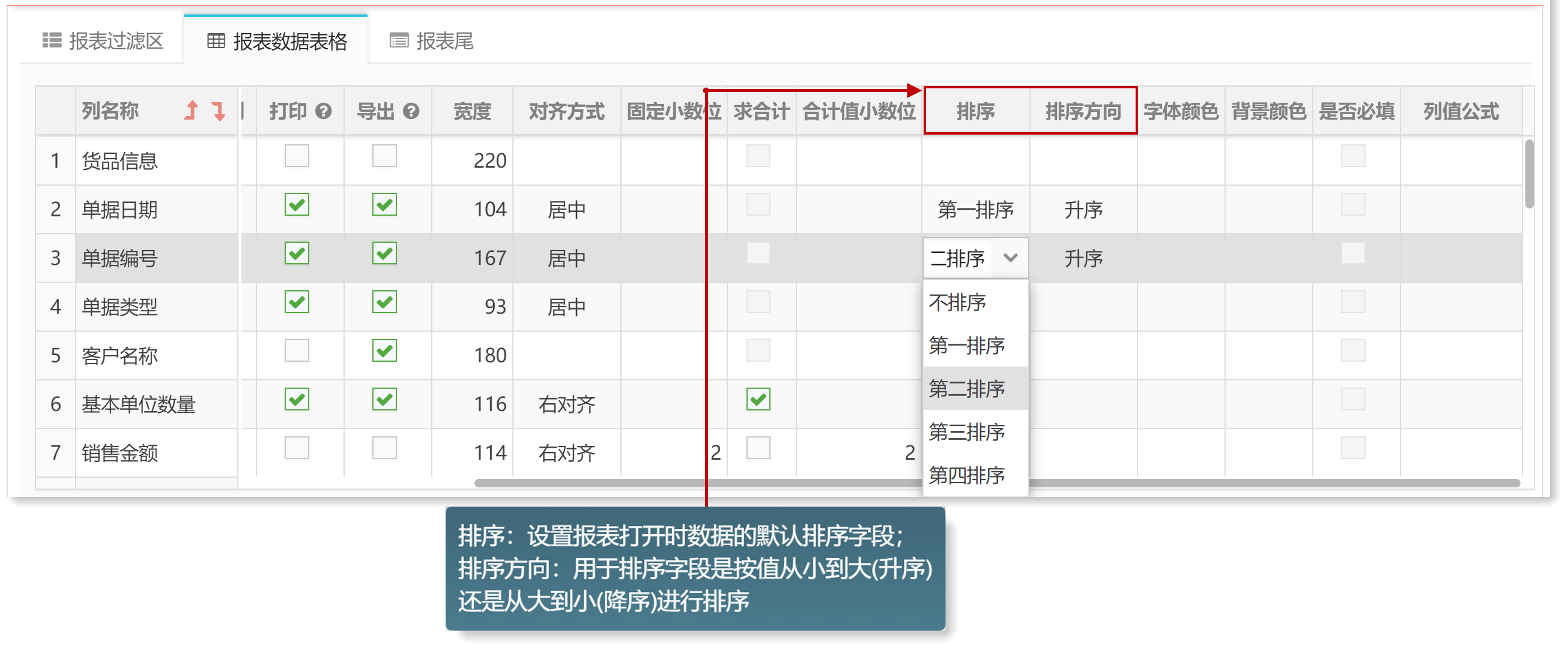
Task: Enable 求合计 for 销售金额 row
Action: pos(758,448)
